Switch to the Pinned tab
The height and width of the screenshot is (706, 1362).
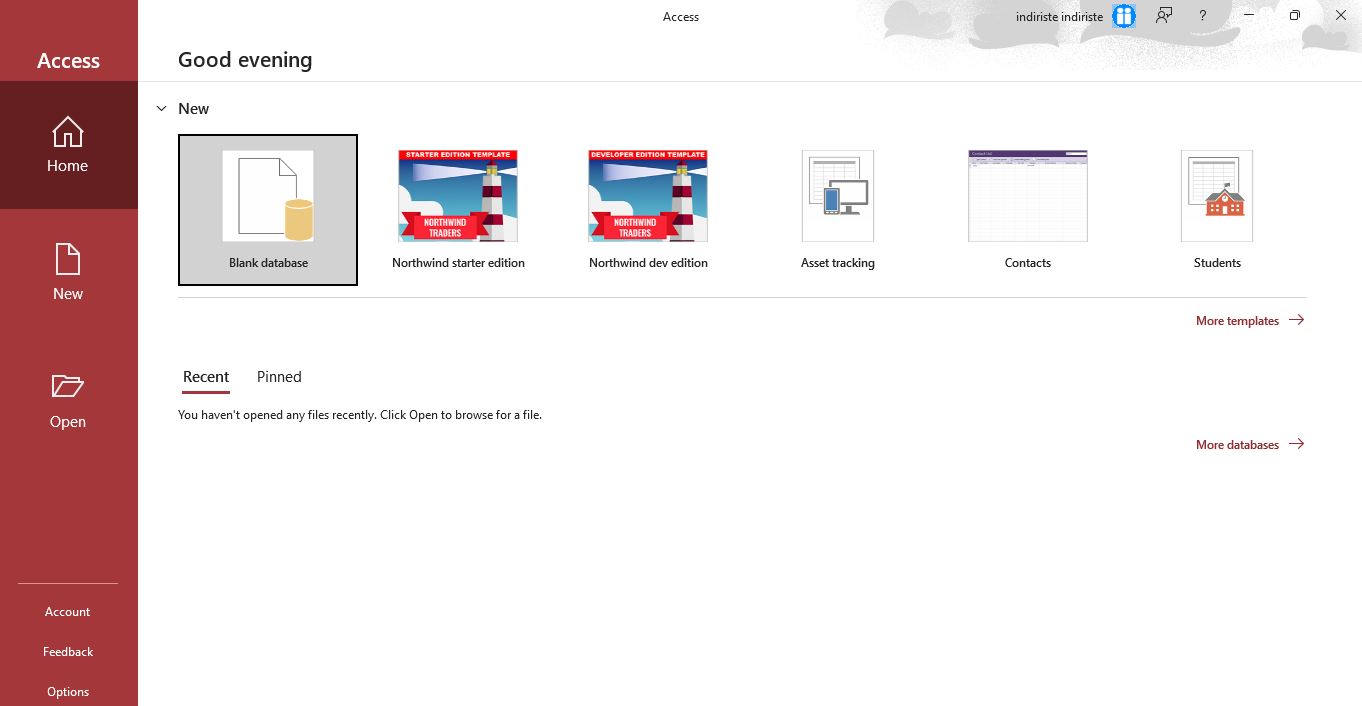(279, 377)
